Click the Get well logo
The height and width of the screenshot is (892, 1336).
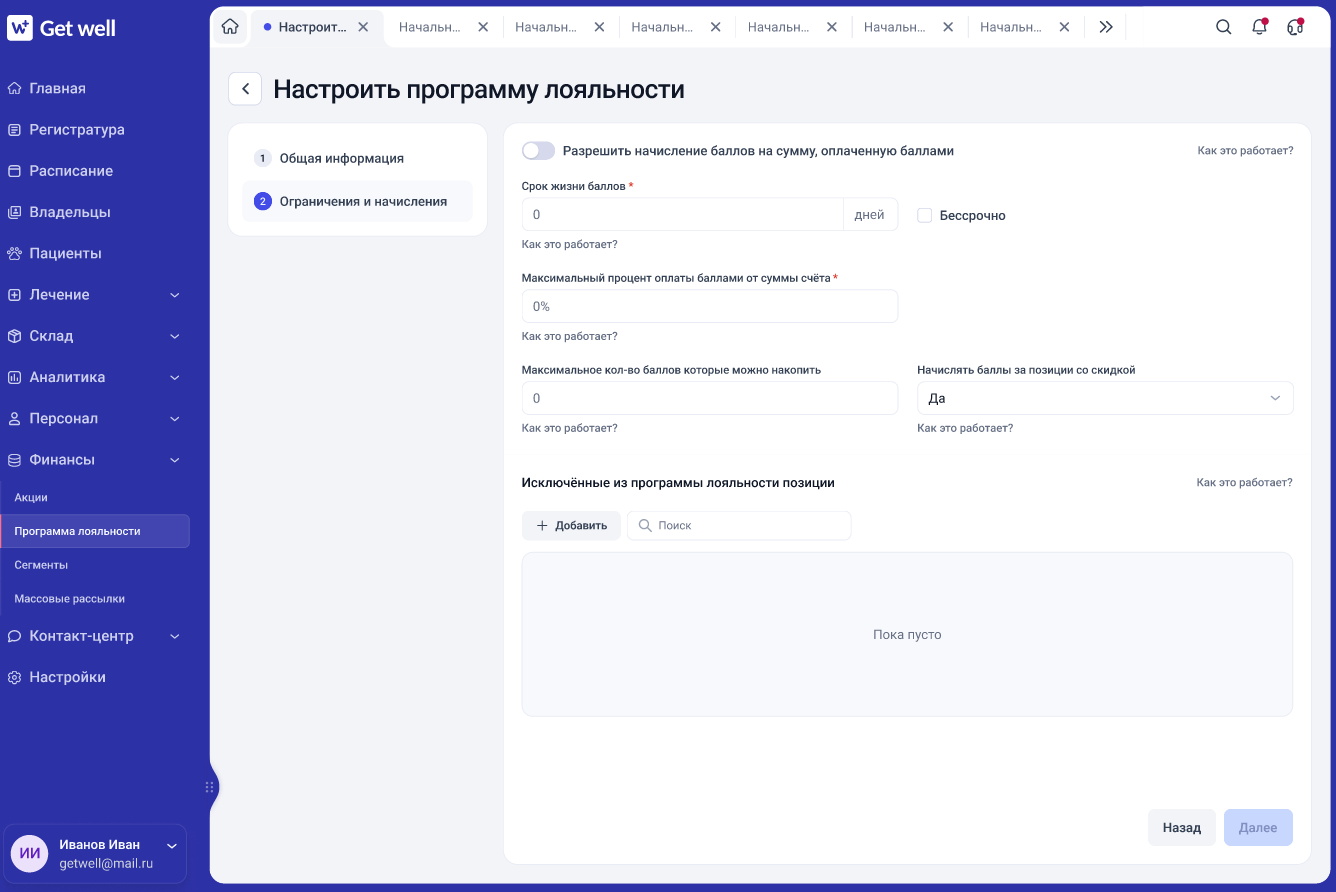tap(62, 28)
